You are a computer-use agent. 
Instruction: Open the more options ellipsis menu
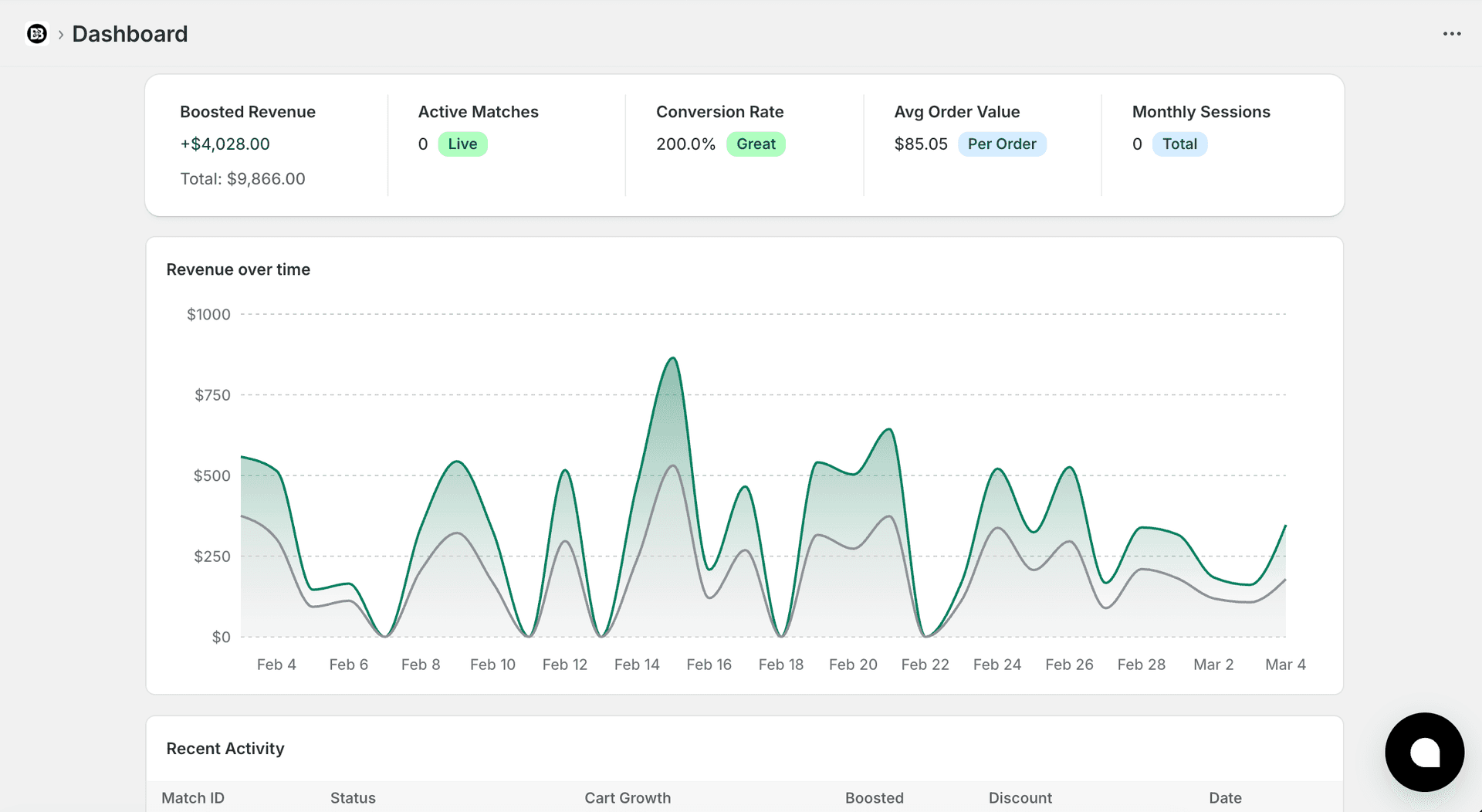[x=1452, y=33]
